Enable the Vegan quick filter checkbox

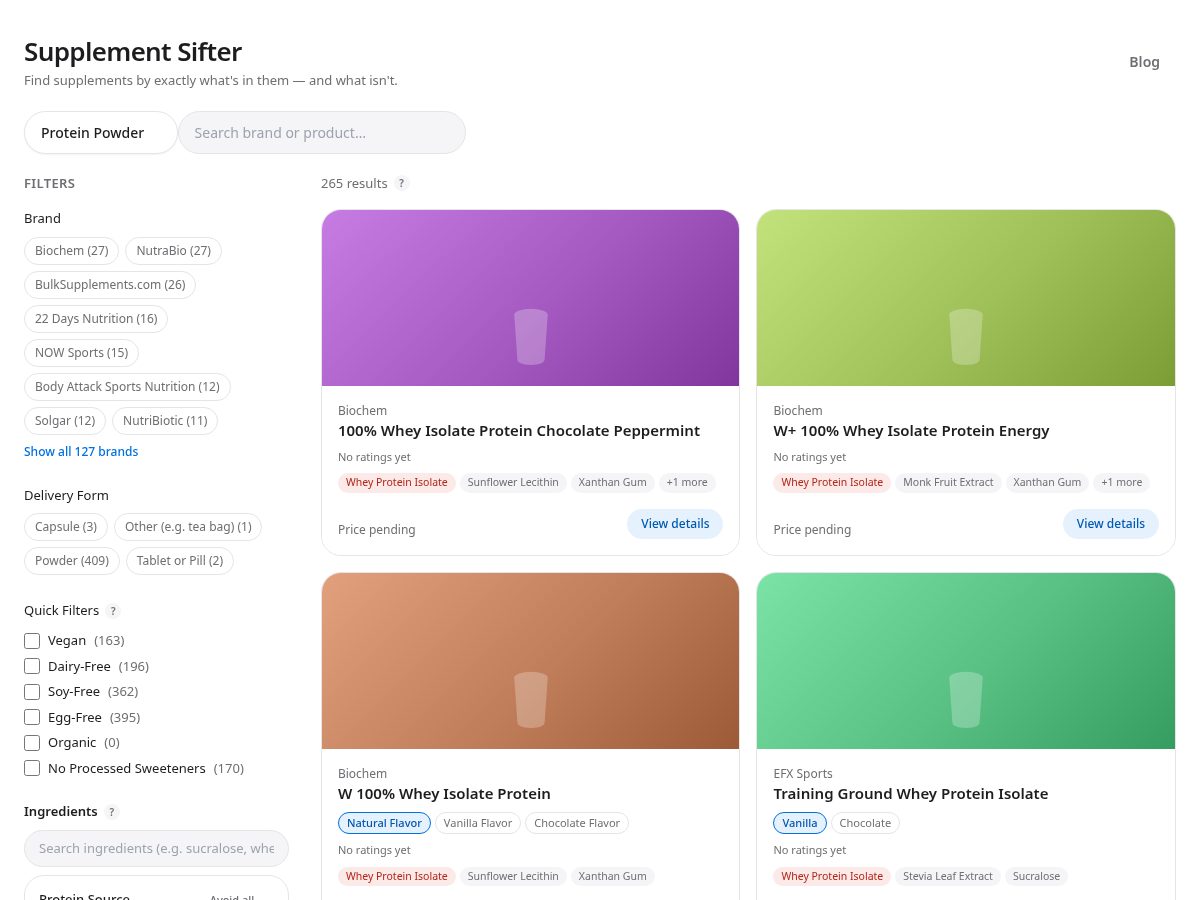32,640
